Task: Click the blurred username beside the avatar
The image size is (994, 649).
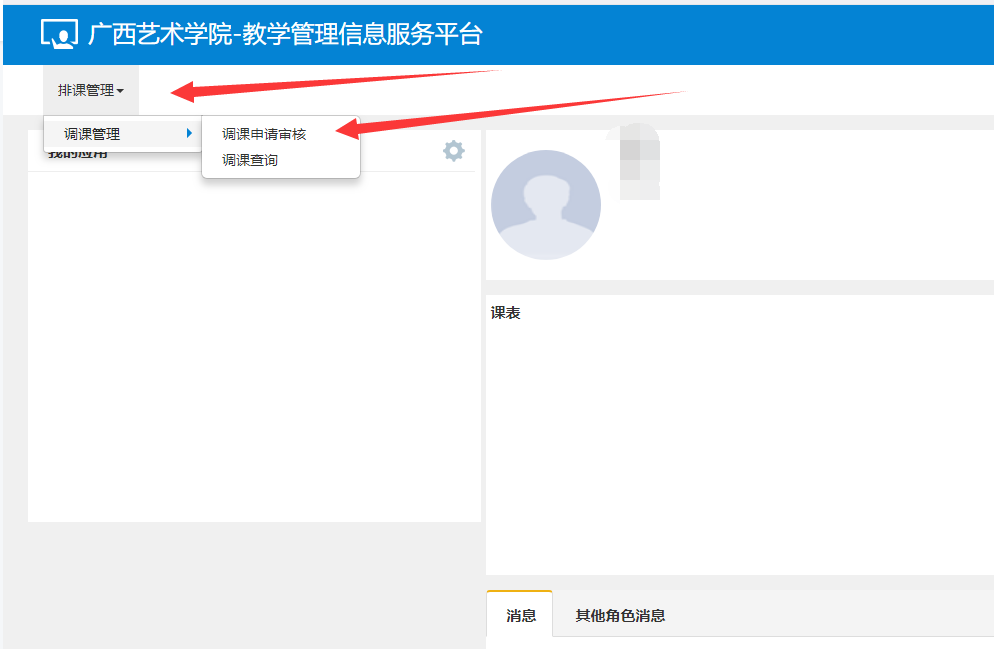Action: tap(640, 165)
